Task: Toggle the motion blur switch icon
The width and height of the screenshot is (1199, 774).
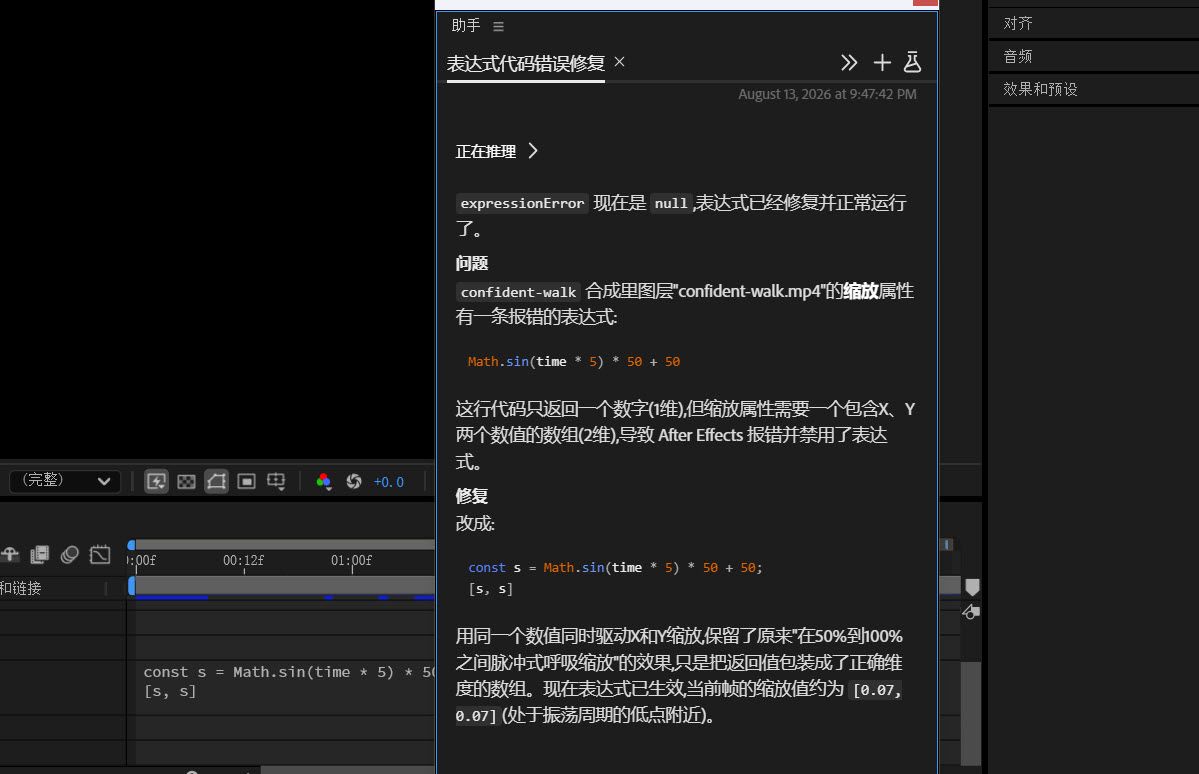Action: click(x=70, y=554)
